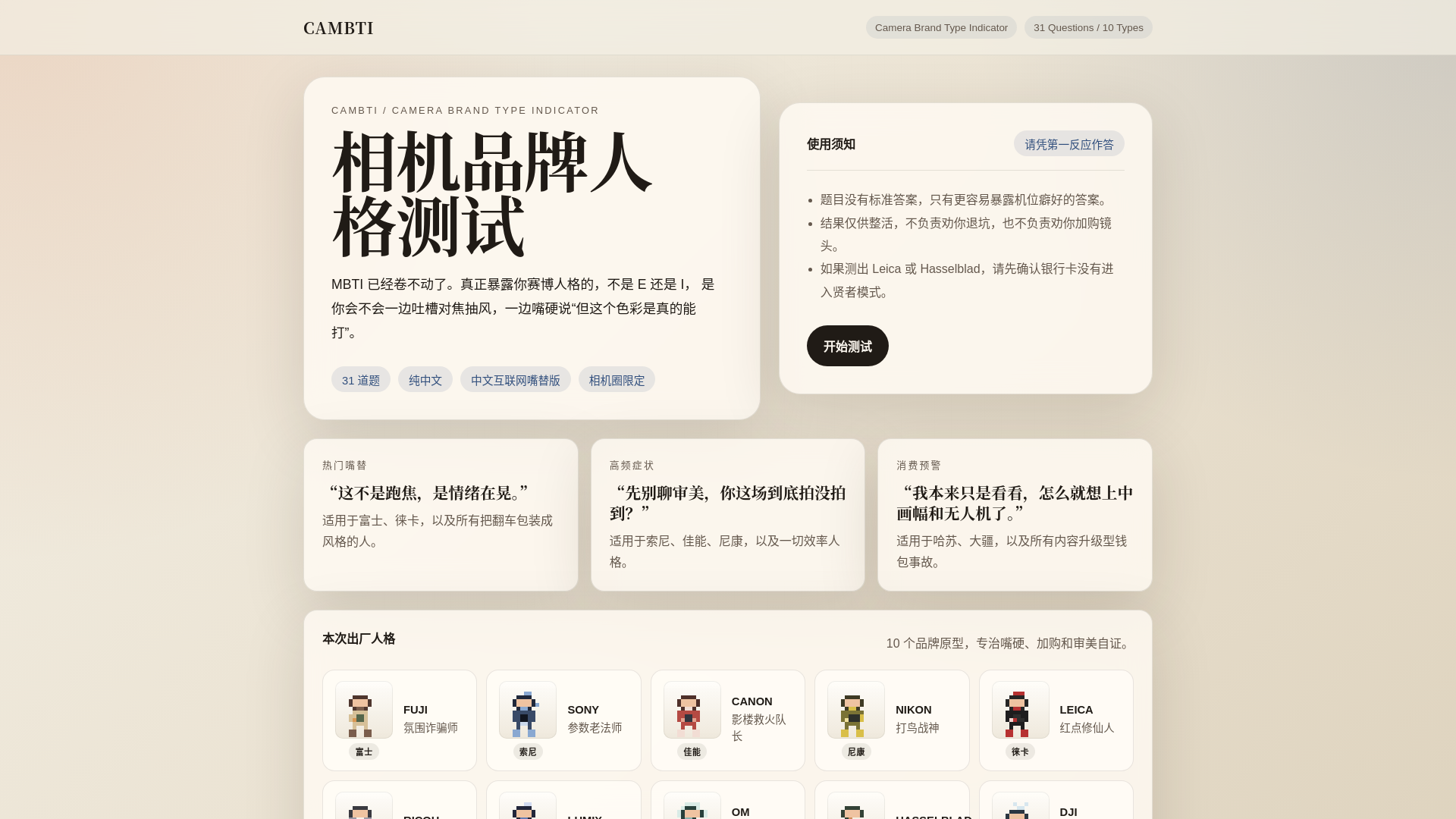Image resolution: width=1456 pixels, height=819 pixels.
Task: Click the 打鸟战神 subtitle under NIKON
Action: [918, 728]
